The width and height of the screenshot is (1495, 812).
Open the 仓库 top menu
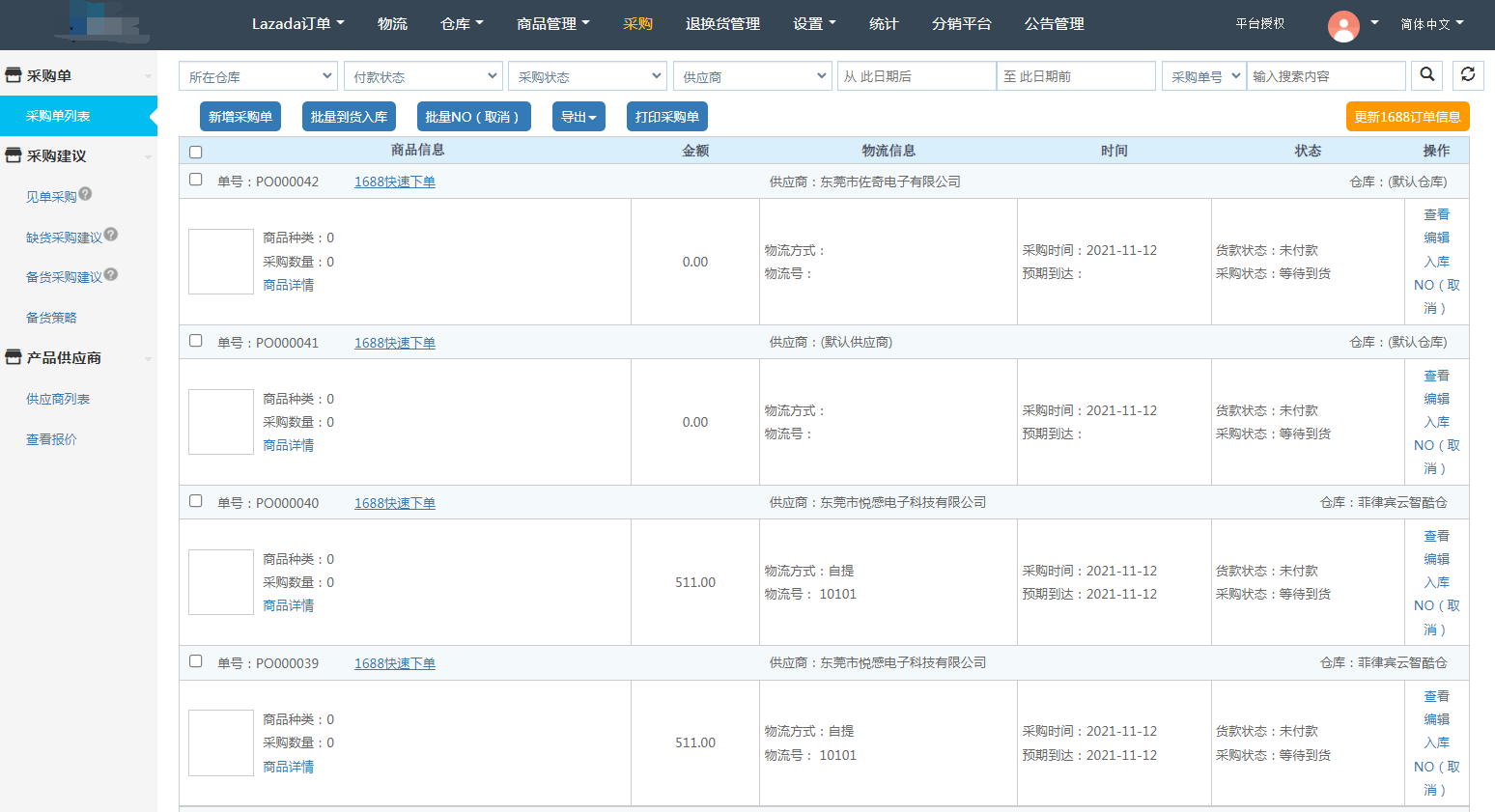point(462,24)
